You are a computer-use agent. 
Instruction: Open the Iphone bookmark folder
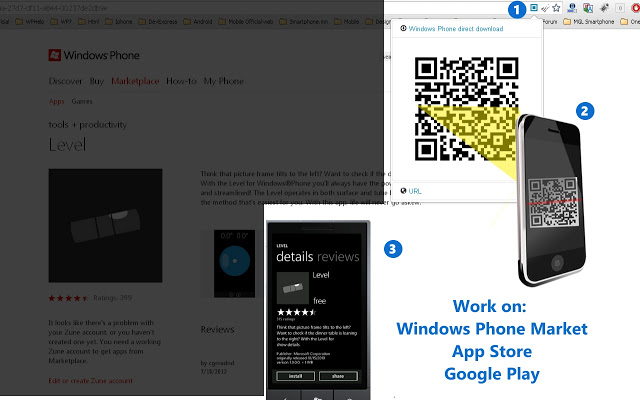coord(118,22)
